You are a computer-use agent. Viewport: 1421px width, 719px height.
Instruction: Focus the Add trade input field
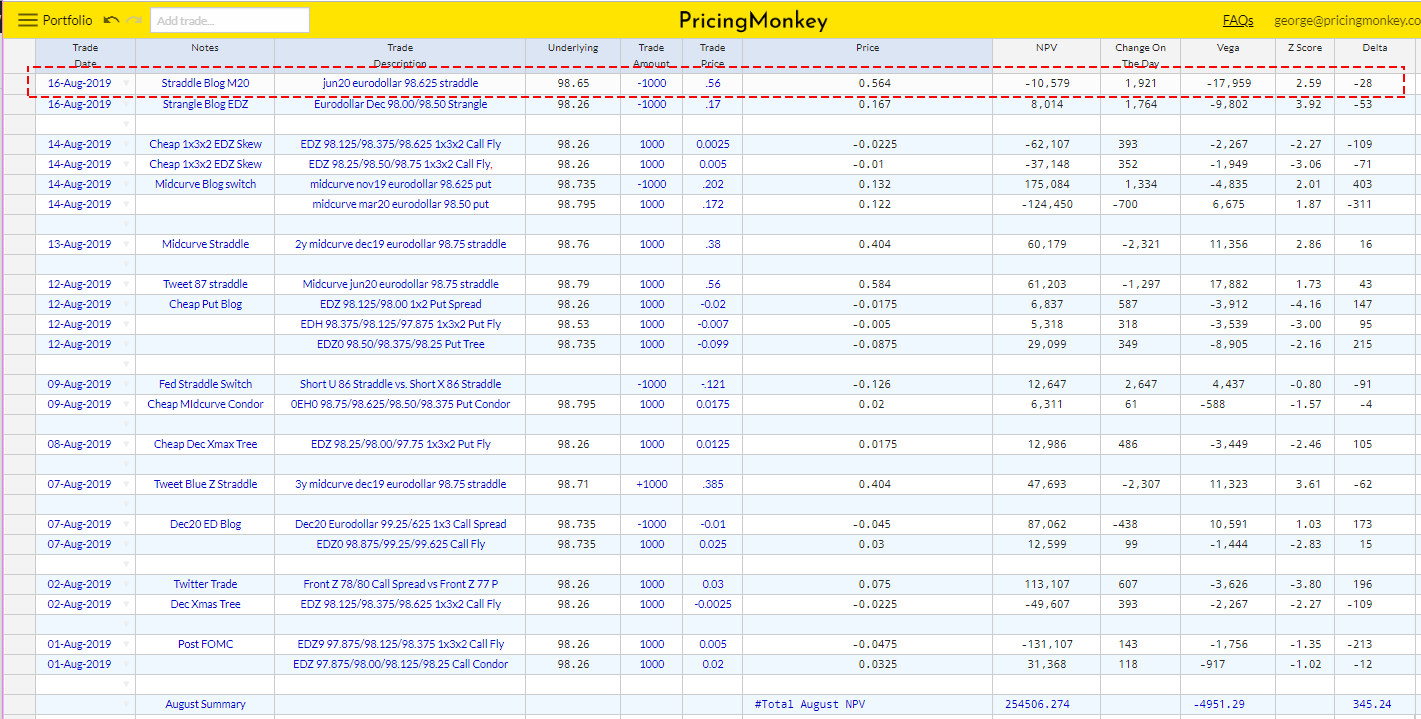coord(229,20)
